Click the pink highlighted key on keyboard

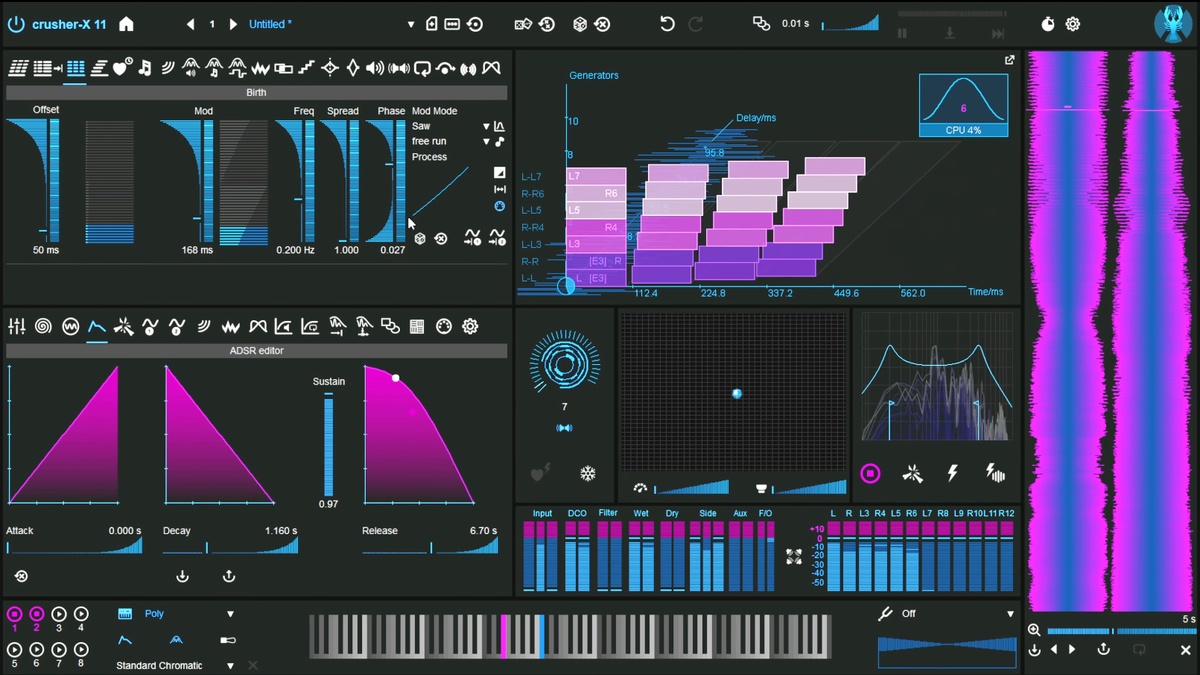point(504,636)
